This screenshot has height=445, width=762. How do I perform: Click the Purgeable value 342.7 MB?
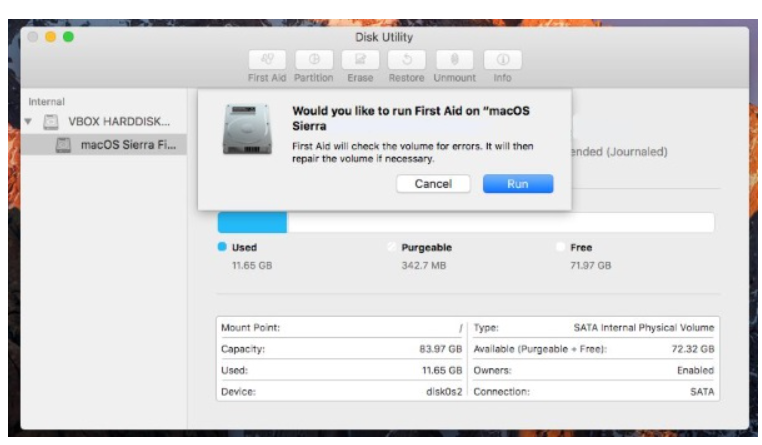(424, 265)
